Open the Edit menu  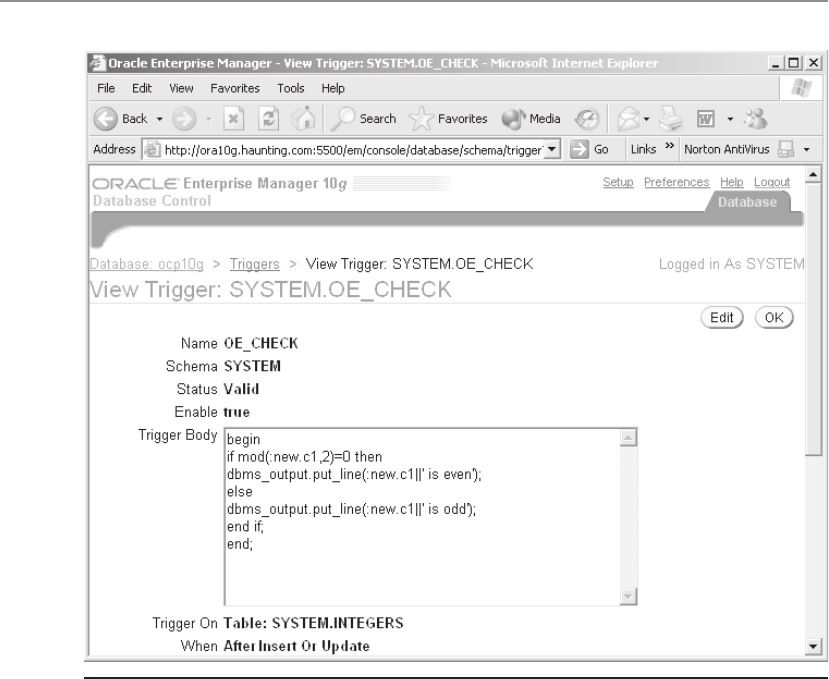click(x=142, y=88)
